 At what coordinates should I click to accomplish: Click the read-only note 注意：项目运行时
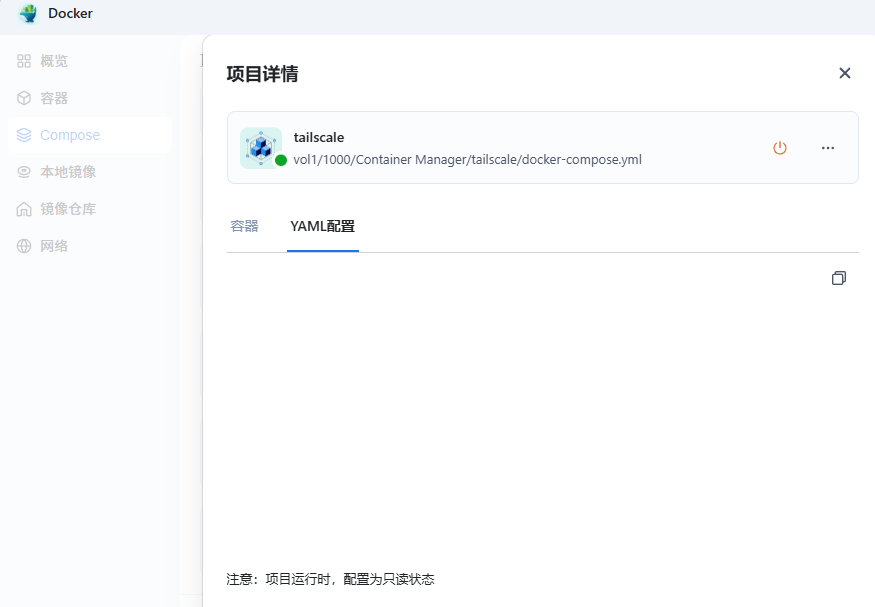point(330,579)
